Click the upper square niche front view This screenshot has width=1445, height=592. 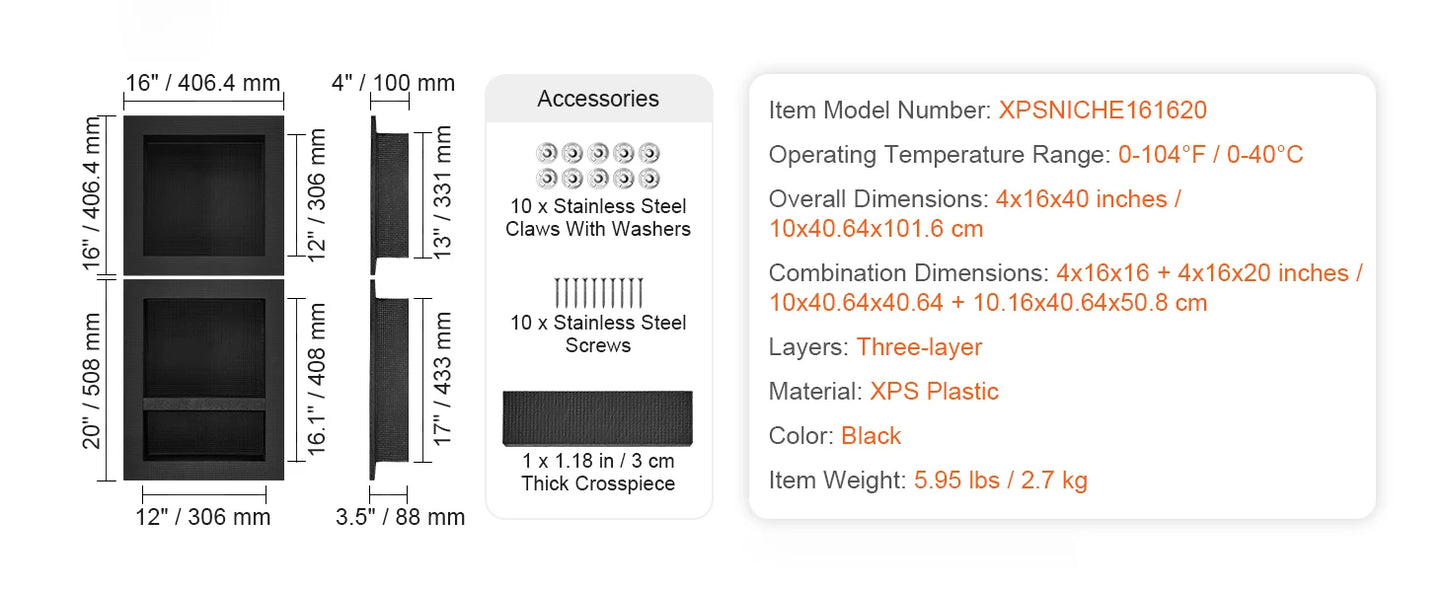pyautogui.click(x=204, y=196)
